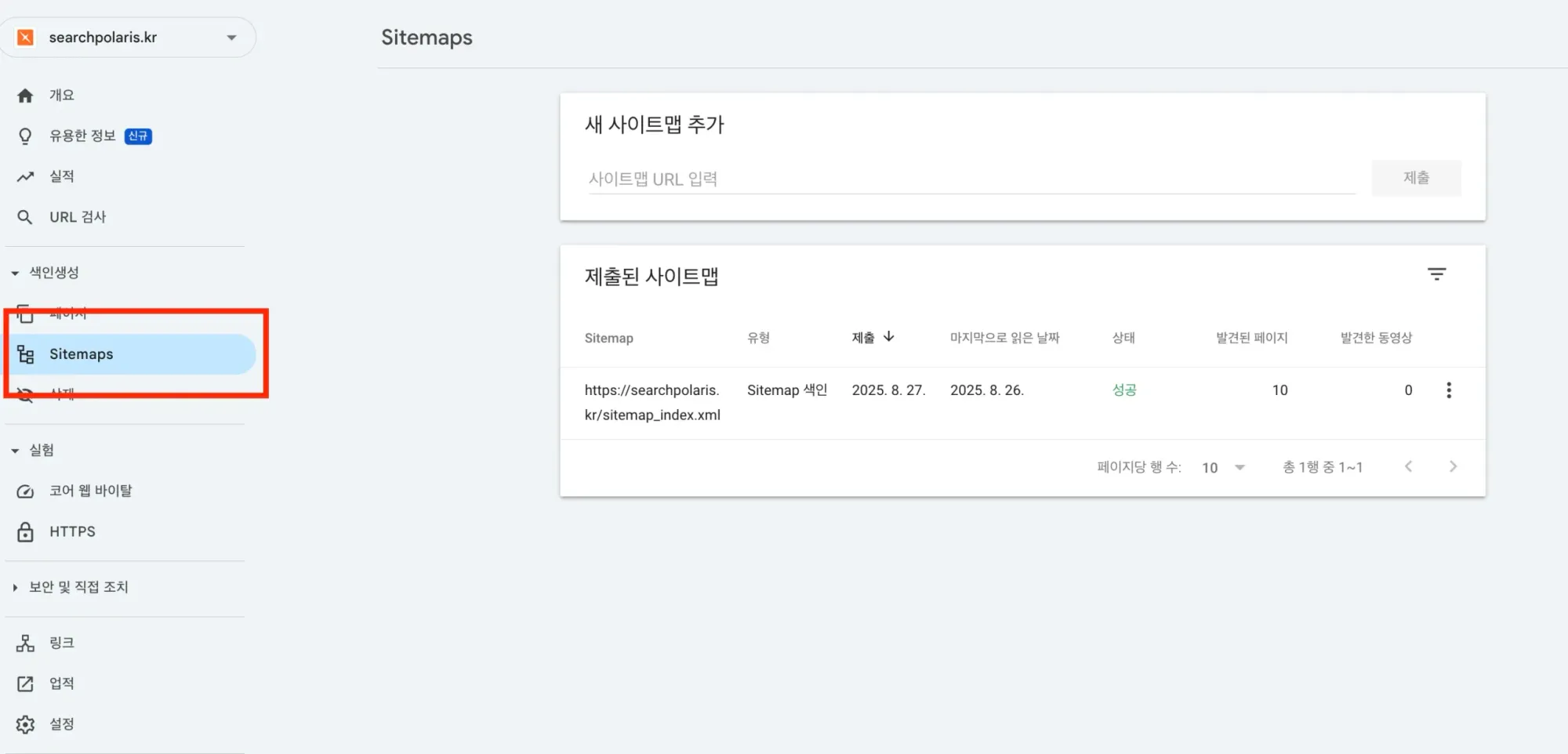Open the three-dot menu for sitemap_index.xml row

coord(1449,390)
